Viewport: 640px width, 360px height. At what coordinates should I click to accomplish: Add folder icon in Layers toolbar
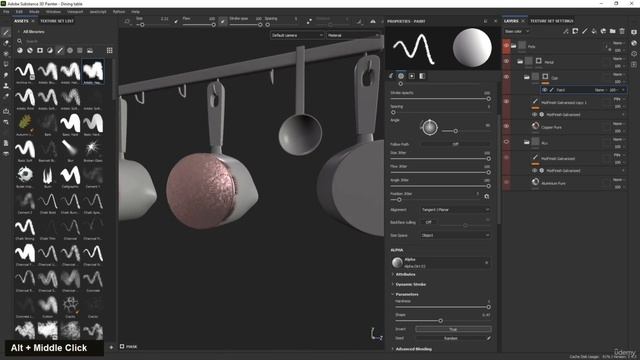(613, 31)
